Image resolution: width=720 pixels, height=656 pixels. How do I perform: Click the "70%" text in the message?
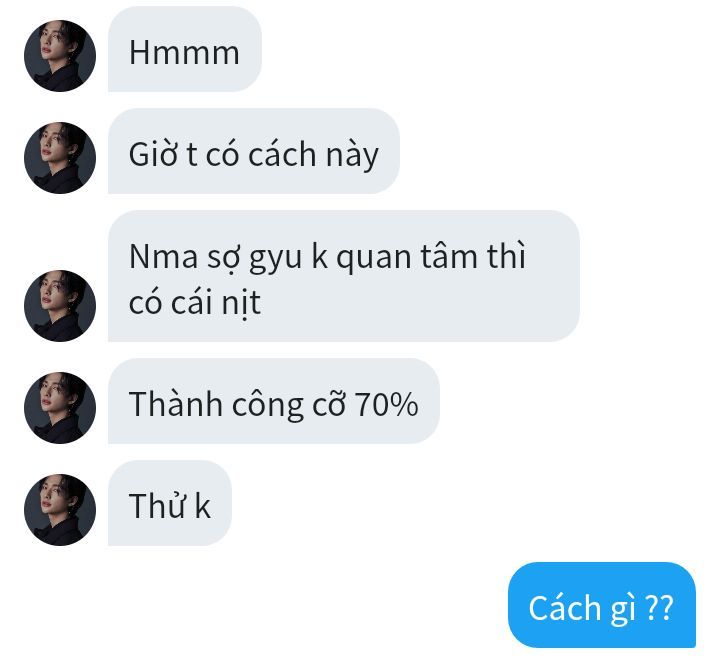tap(387, 404)
